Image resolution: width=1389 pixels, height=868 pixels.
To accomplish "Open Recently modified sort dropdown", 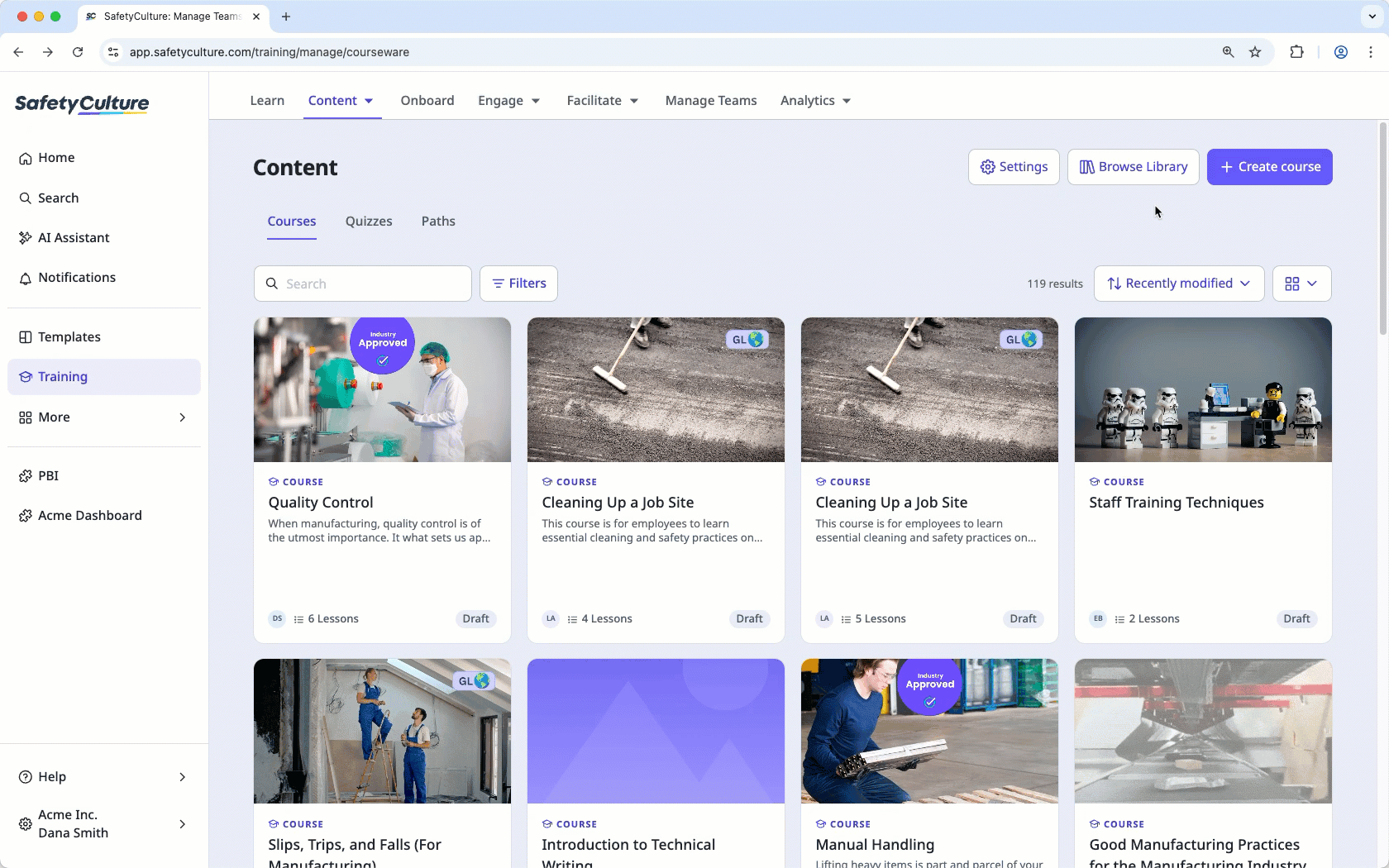I will point(1179,284).
